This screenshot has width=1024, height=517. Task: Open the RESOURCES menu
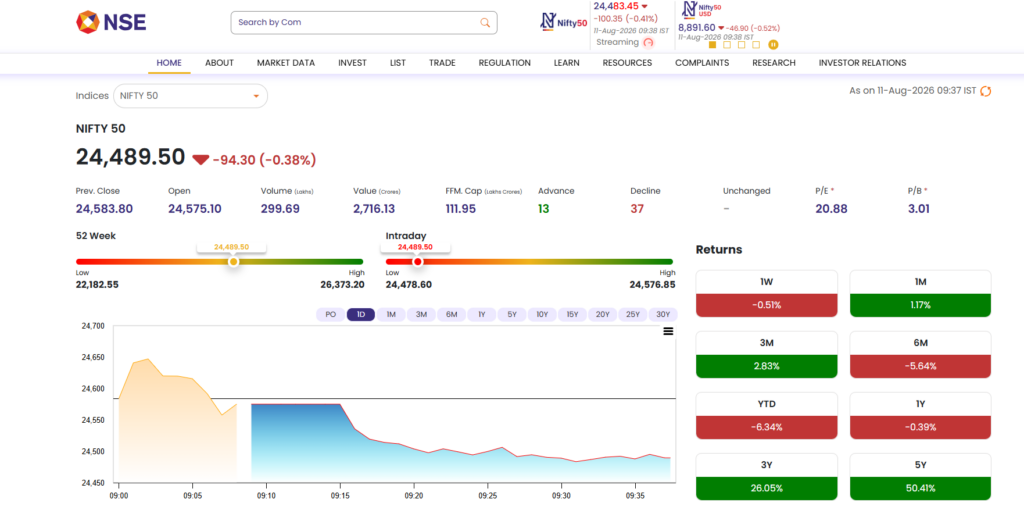point(627,63)
